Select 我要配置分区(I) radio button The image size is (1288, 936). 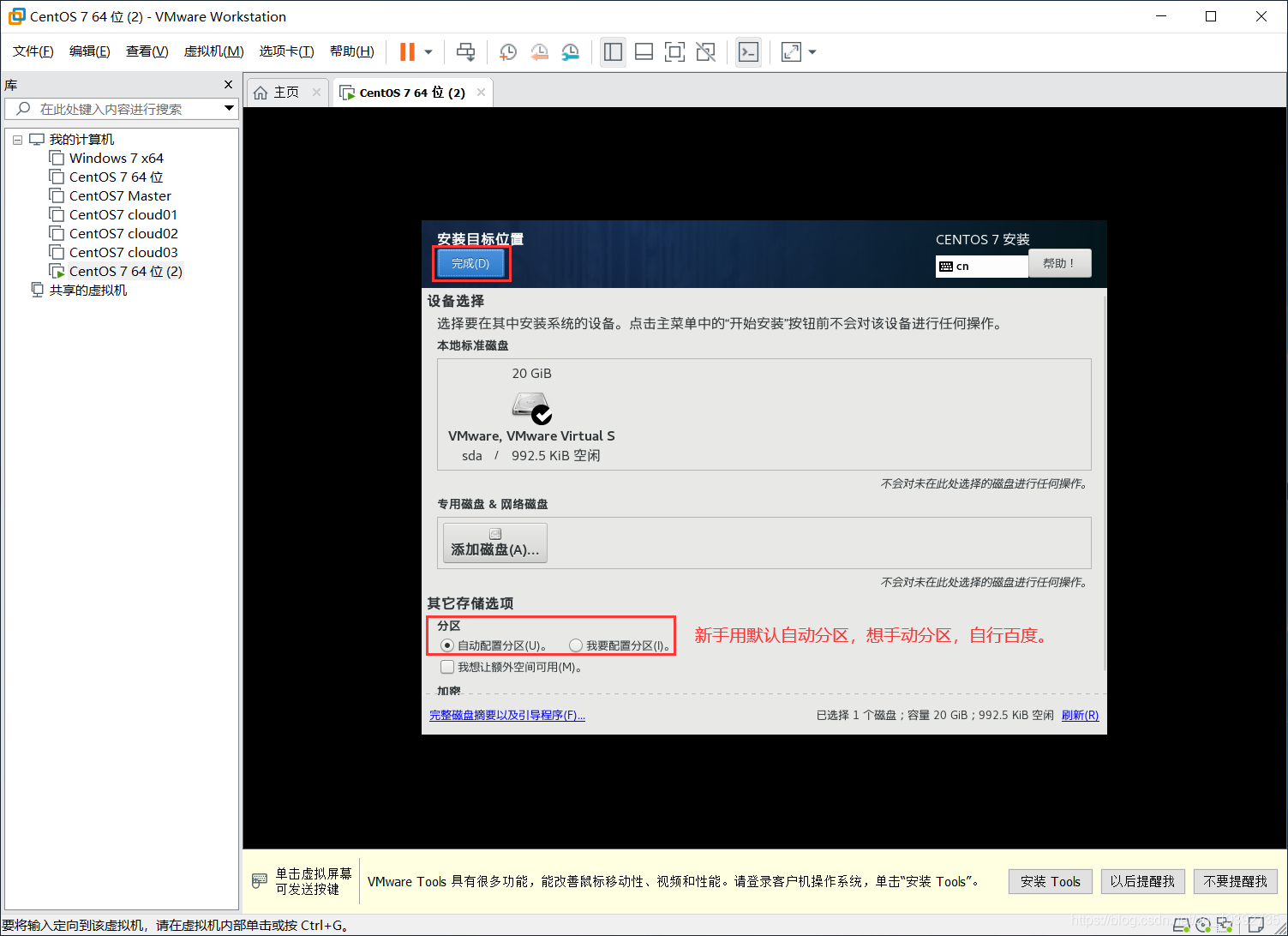click(x=576, y=645)
